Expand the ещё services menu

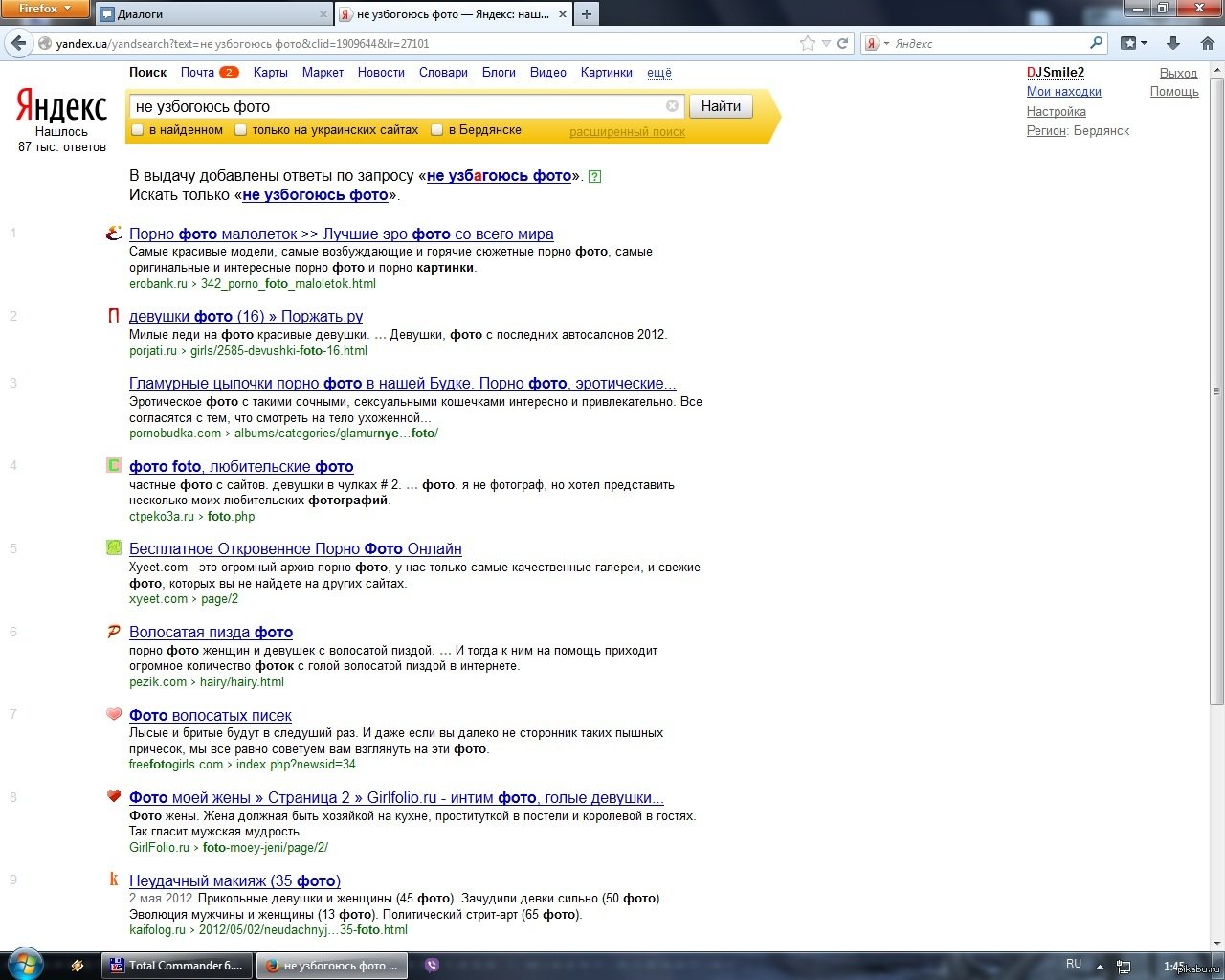coord(659,73)
